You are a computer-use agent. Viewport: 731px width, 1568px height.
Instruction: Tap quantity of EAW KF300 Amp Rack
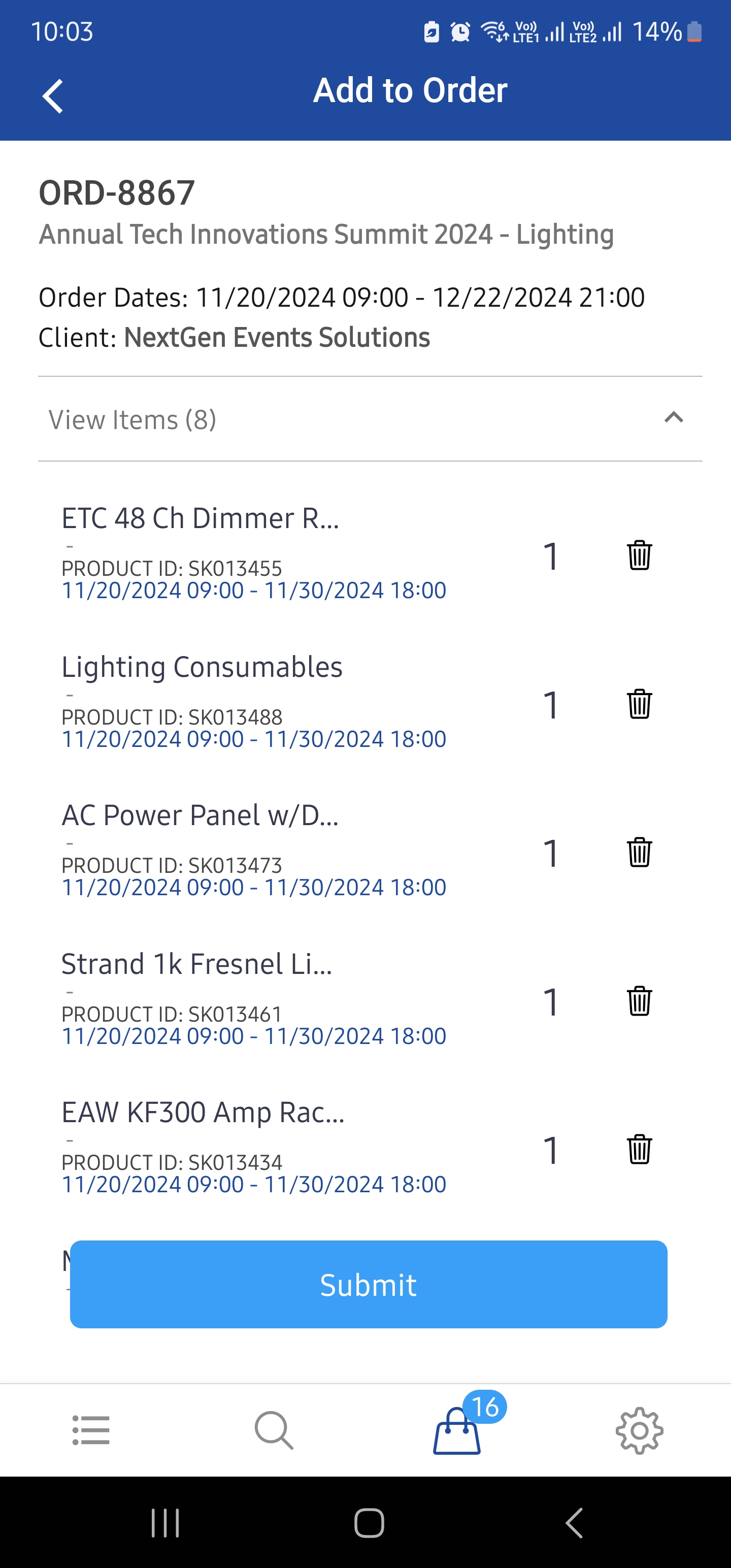click(551, 1151)
